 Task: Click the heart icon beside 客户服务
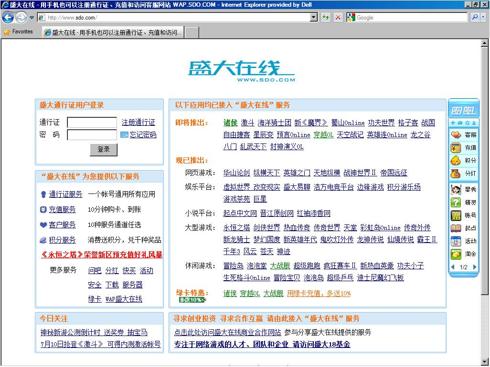tap(43, 225)
